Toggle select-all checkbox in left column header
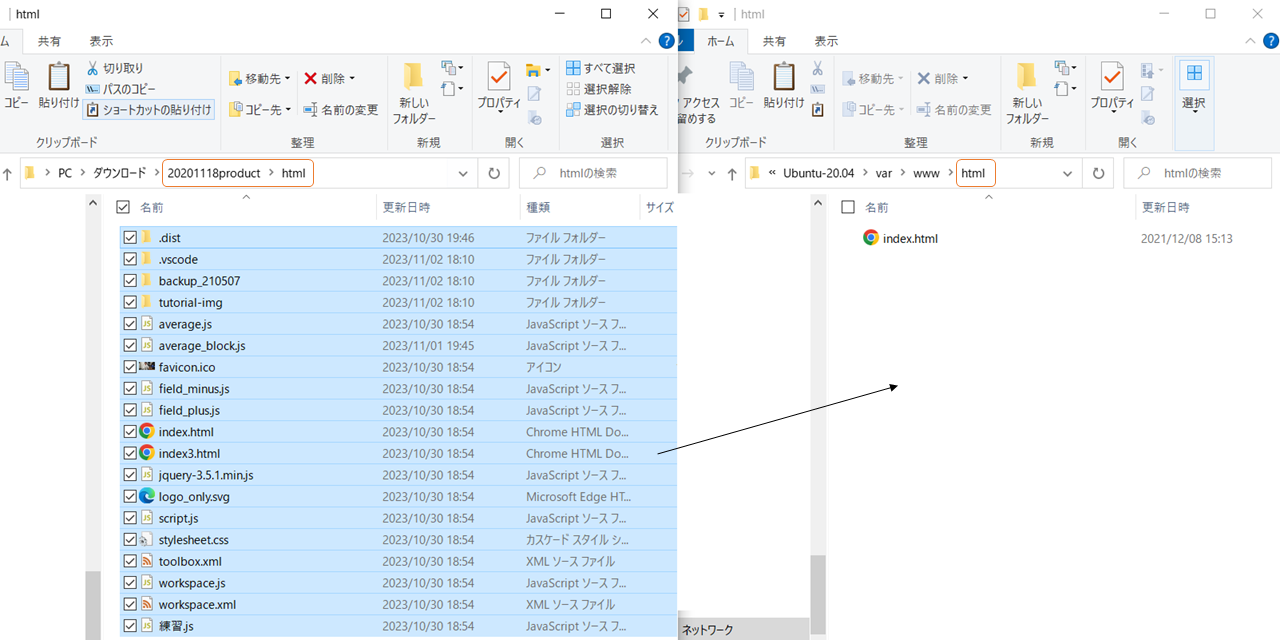1280x640 pixels. (x=123, y=207)
